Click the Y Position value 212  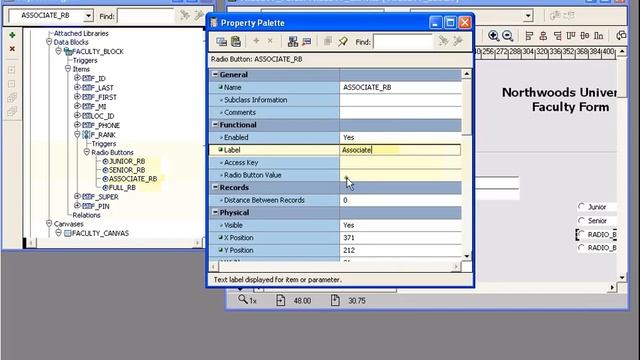tap(400, 250)
